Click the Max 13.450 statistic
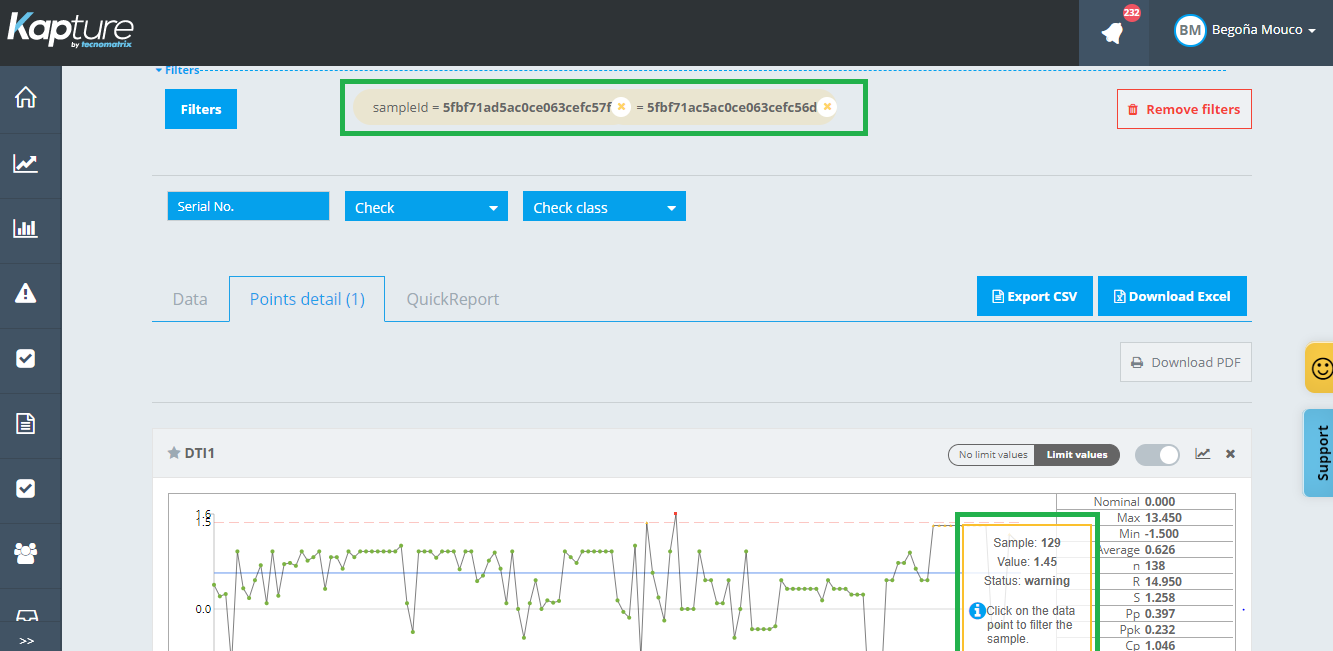This screenshot has height=651, width=1333. point(1150,518)
